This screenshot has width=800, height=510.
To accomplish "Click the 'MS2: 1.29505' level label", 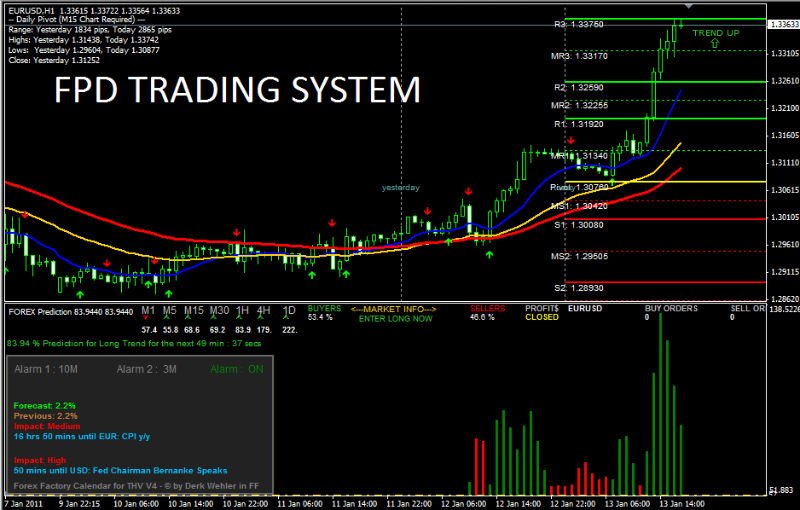I will tap(579, 257).
